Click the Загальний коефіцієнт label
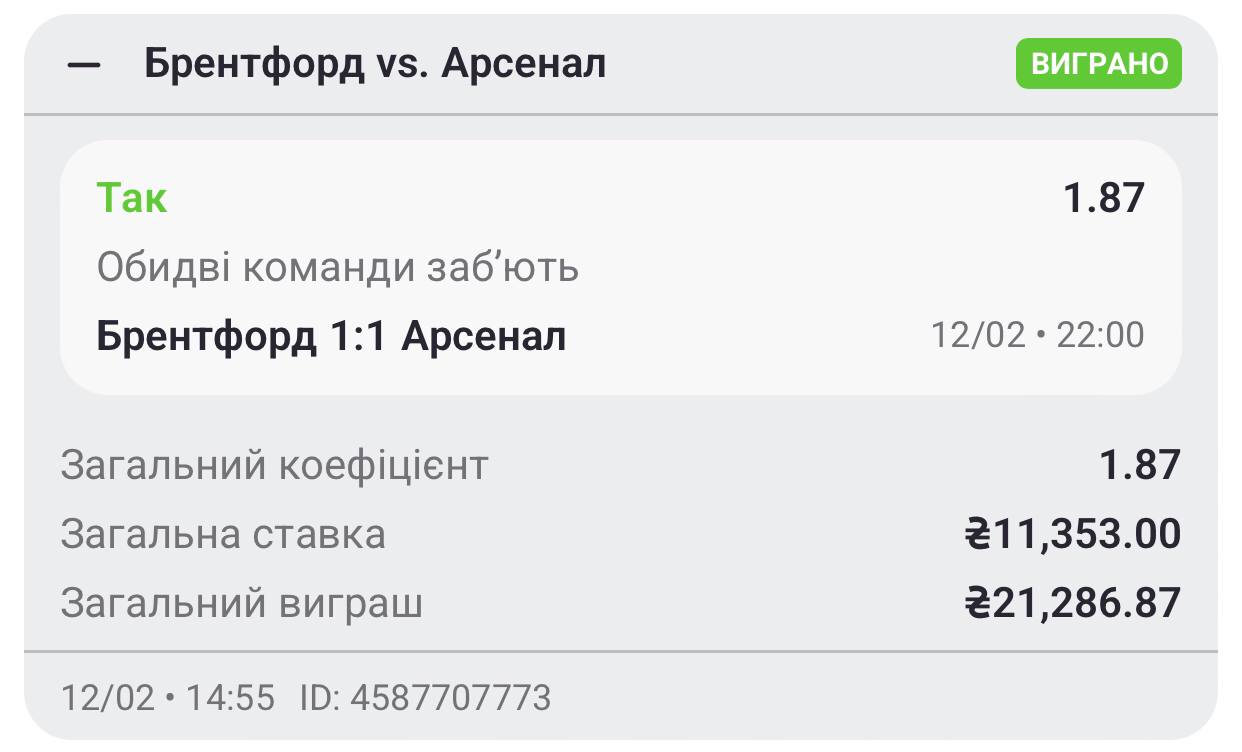 pyautogui.click(x=274, y=465)
